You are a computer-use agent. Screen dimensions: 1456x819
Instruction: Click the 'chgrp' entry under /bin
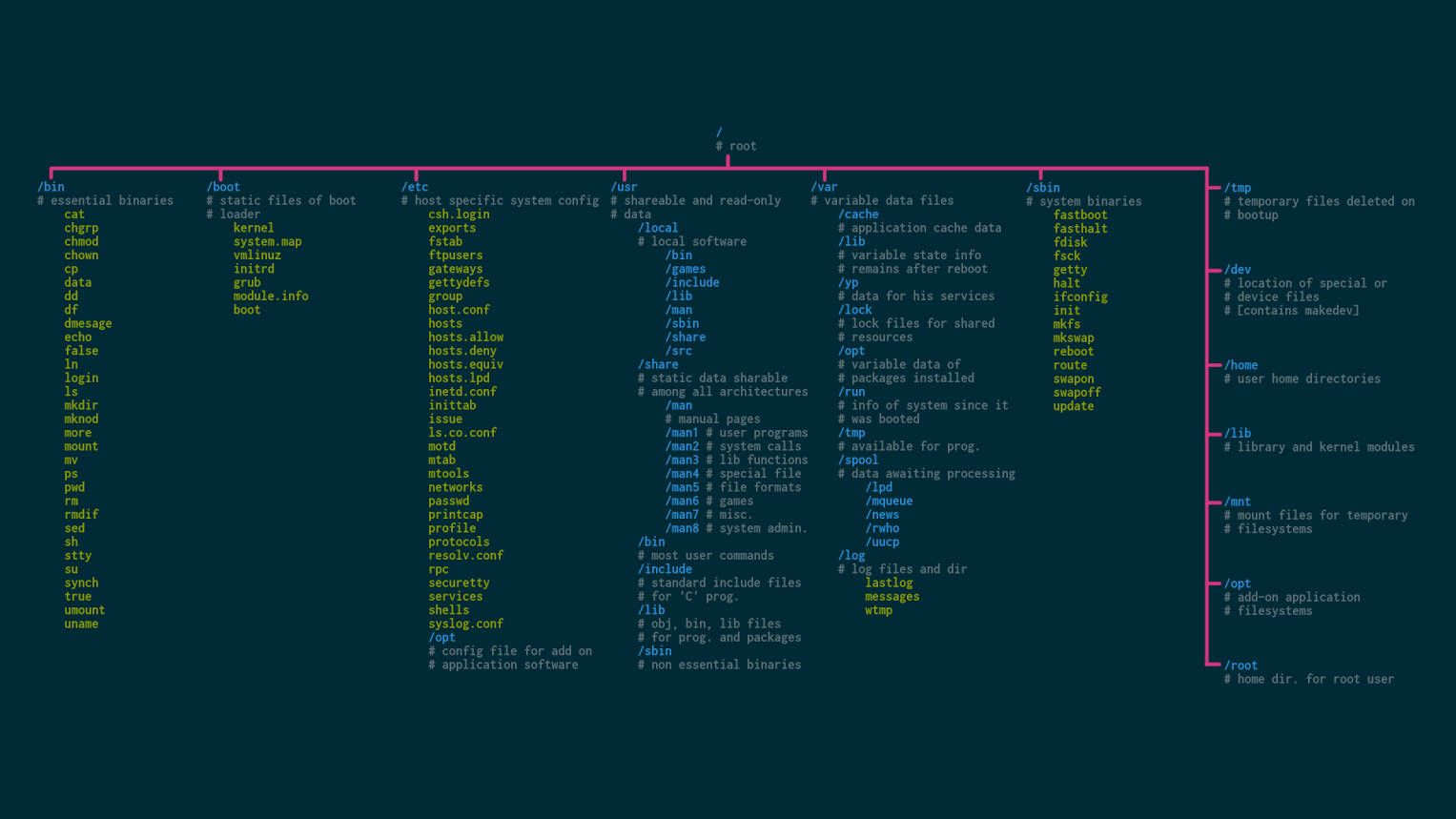coord(81,228)
